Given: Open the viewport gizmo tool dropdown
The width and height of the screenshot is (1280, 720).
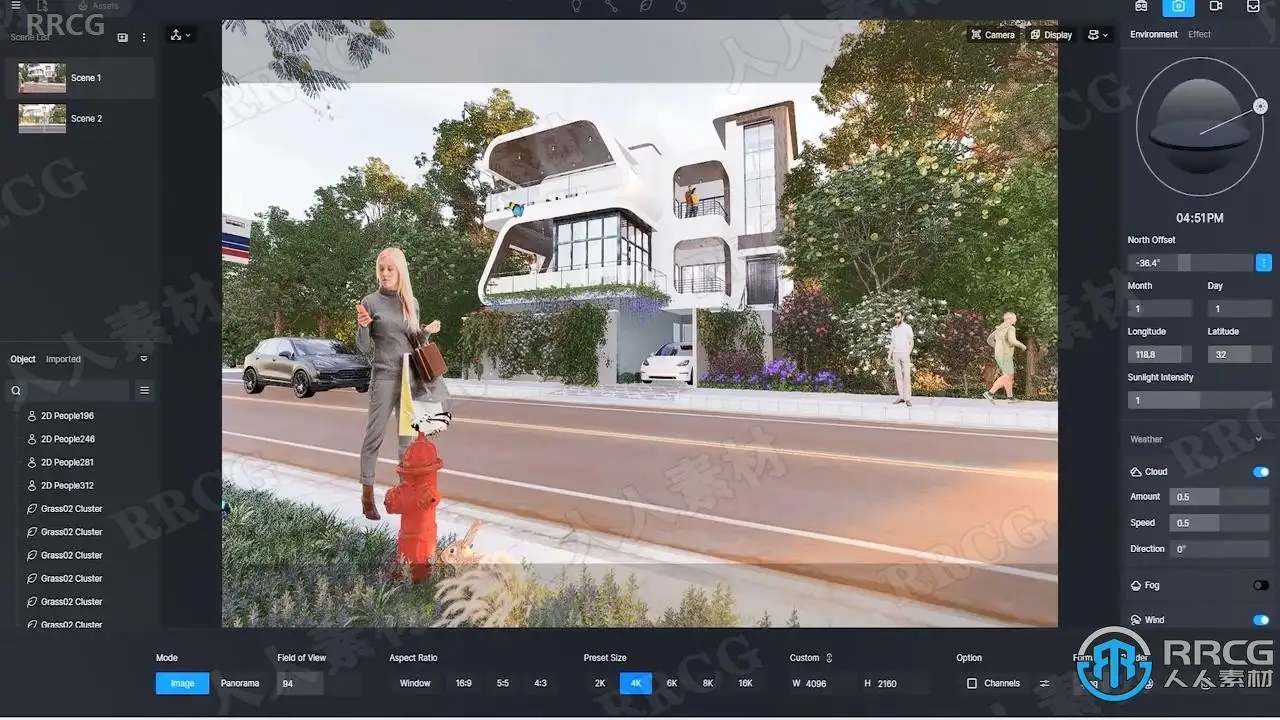Looking at the screenshot, I should pos(181,35).
